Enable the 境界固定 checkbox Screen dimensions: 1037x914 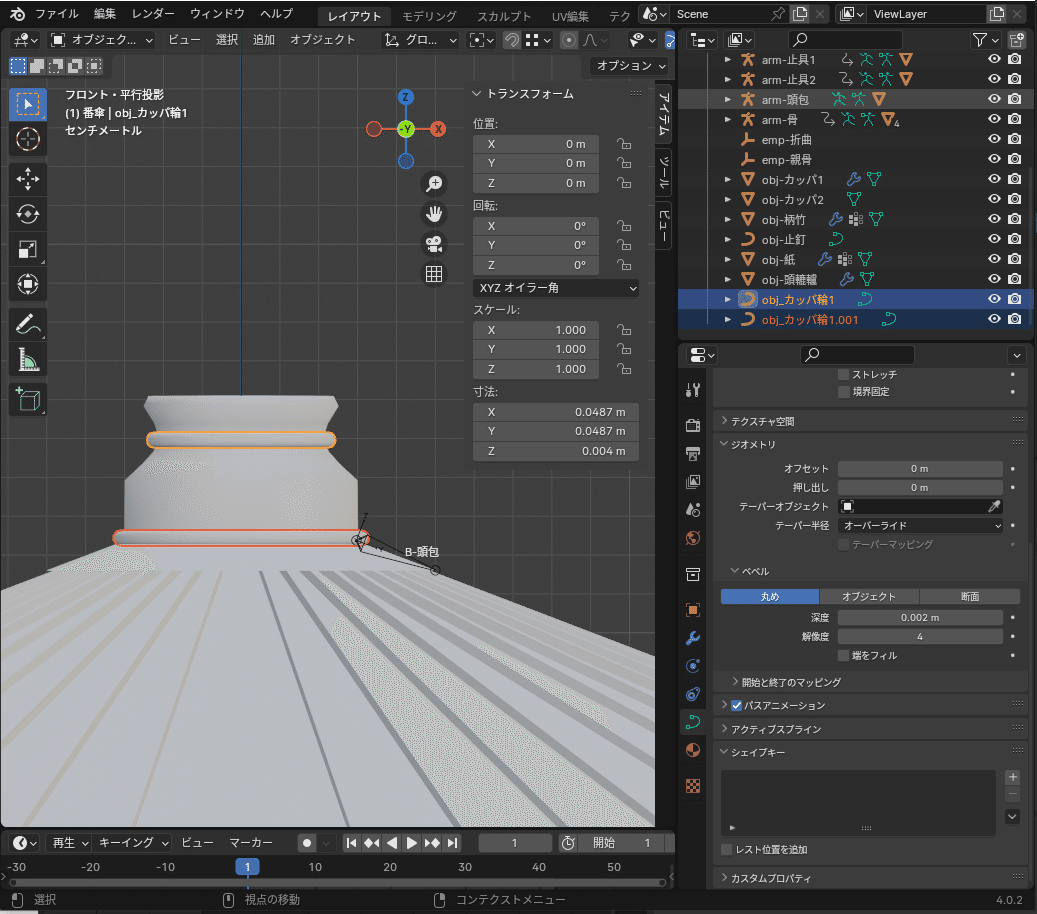(x=843, y=392)
